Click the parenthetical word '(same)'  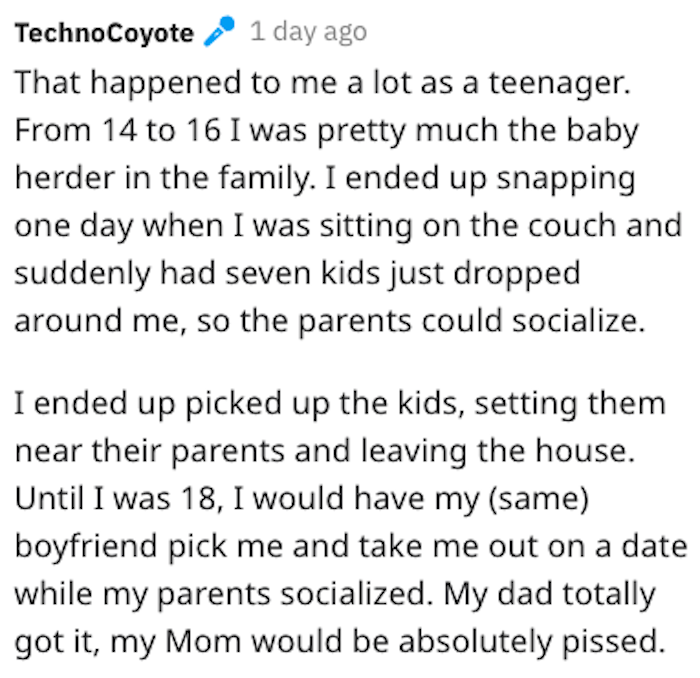539,499
